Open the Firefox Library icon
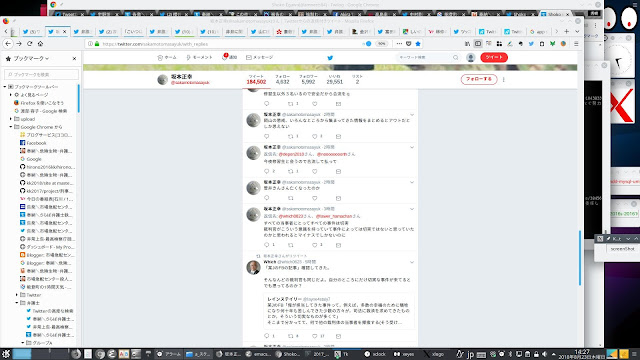The image size is (640, 360). click(467, 44)
